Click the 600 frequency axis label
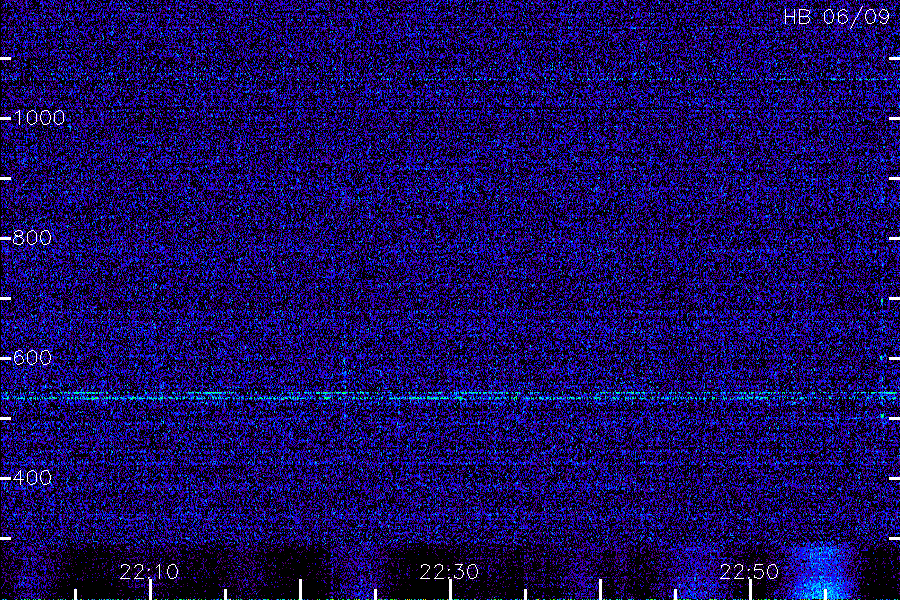The height and width of the screenshot is (600, 900). click(32, 358)
